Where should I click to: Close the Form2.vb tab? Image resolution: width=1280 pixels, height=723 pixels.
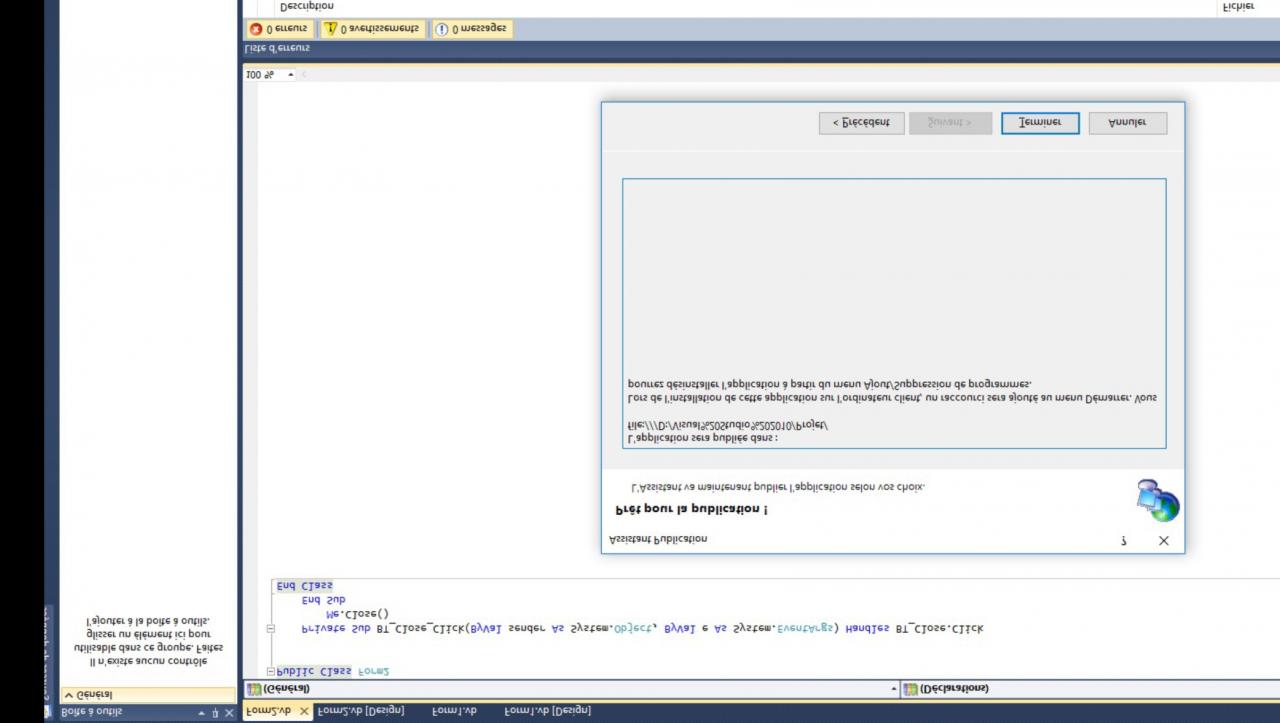coord(304,711)
